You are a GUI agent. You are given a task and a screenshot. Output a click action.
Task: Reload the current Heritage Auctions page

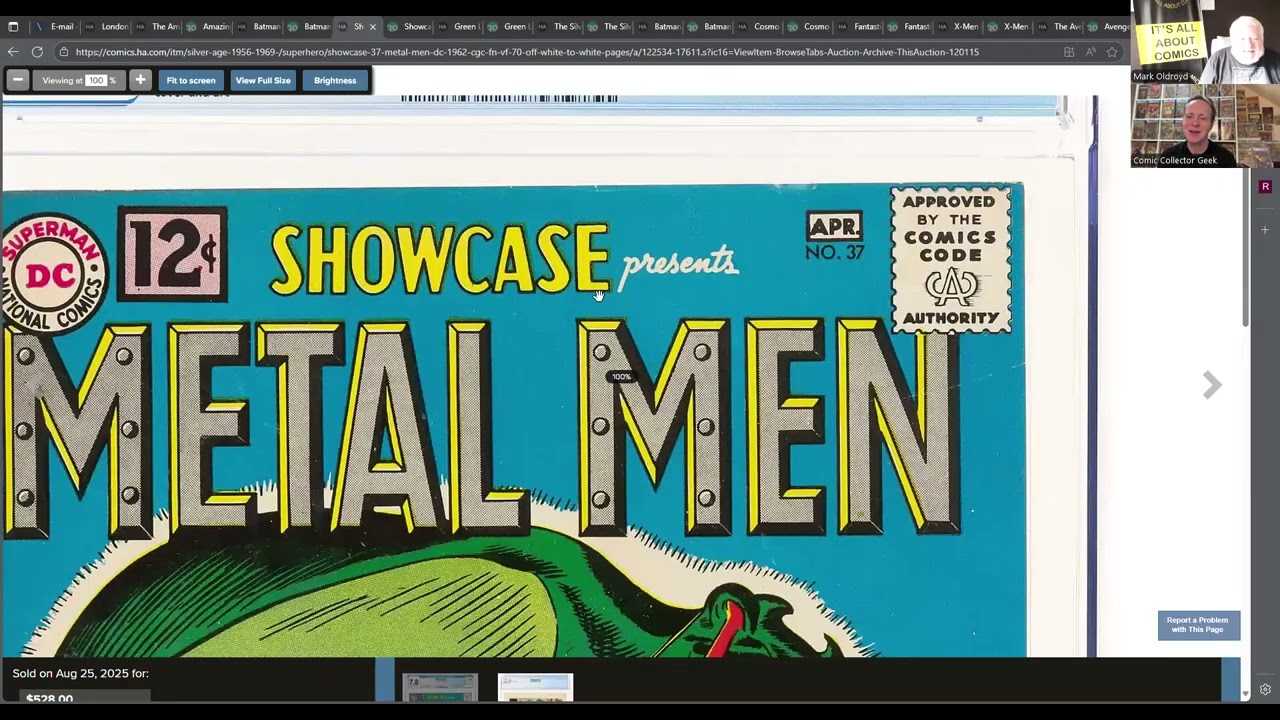click(37, 52)
